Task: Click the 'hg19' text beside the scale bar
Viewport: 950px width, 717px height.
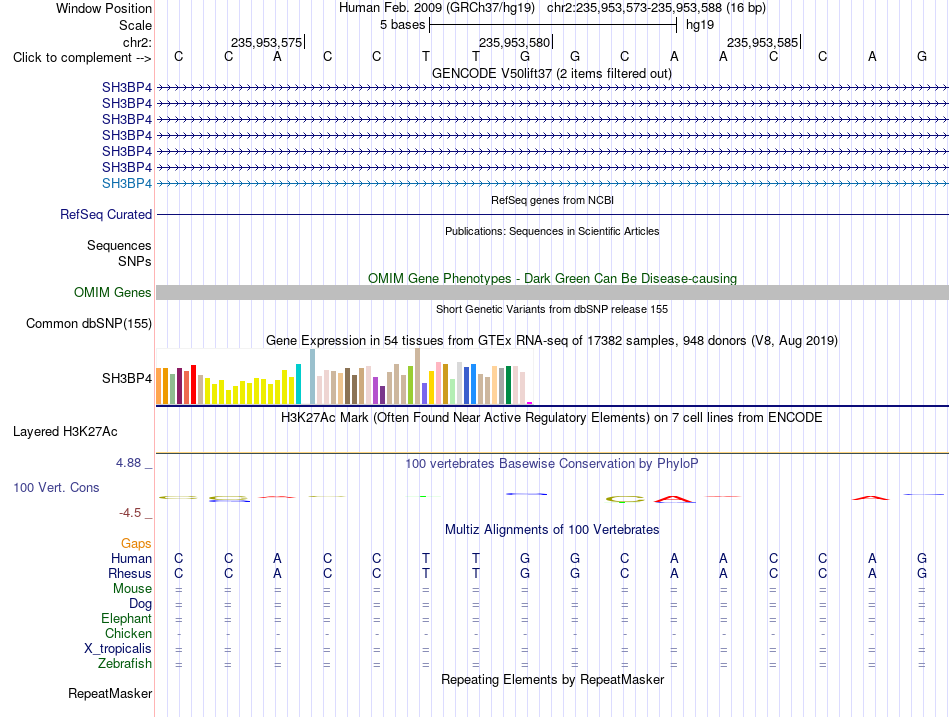Action: (700, 25)
